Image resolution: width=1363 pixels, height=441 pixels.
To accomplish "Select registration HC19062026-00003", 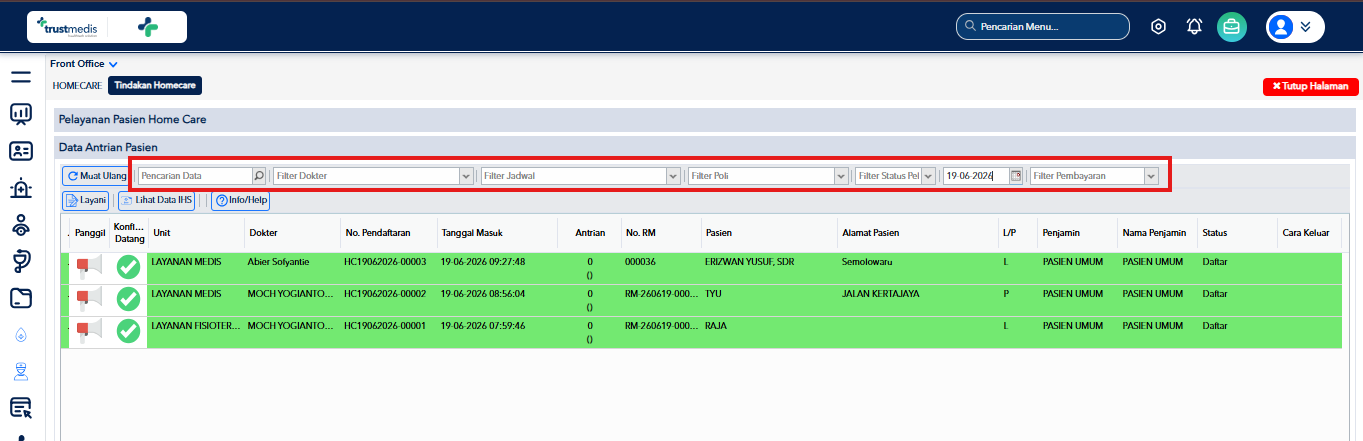I will tap(385, 262).
